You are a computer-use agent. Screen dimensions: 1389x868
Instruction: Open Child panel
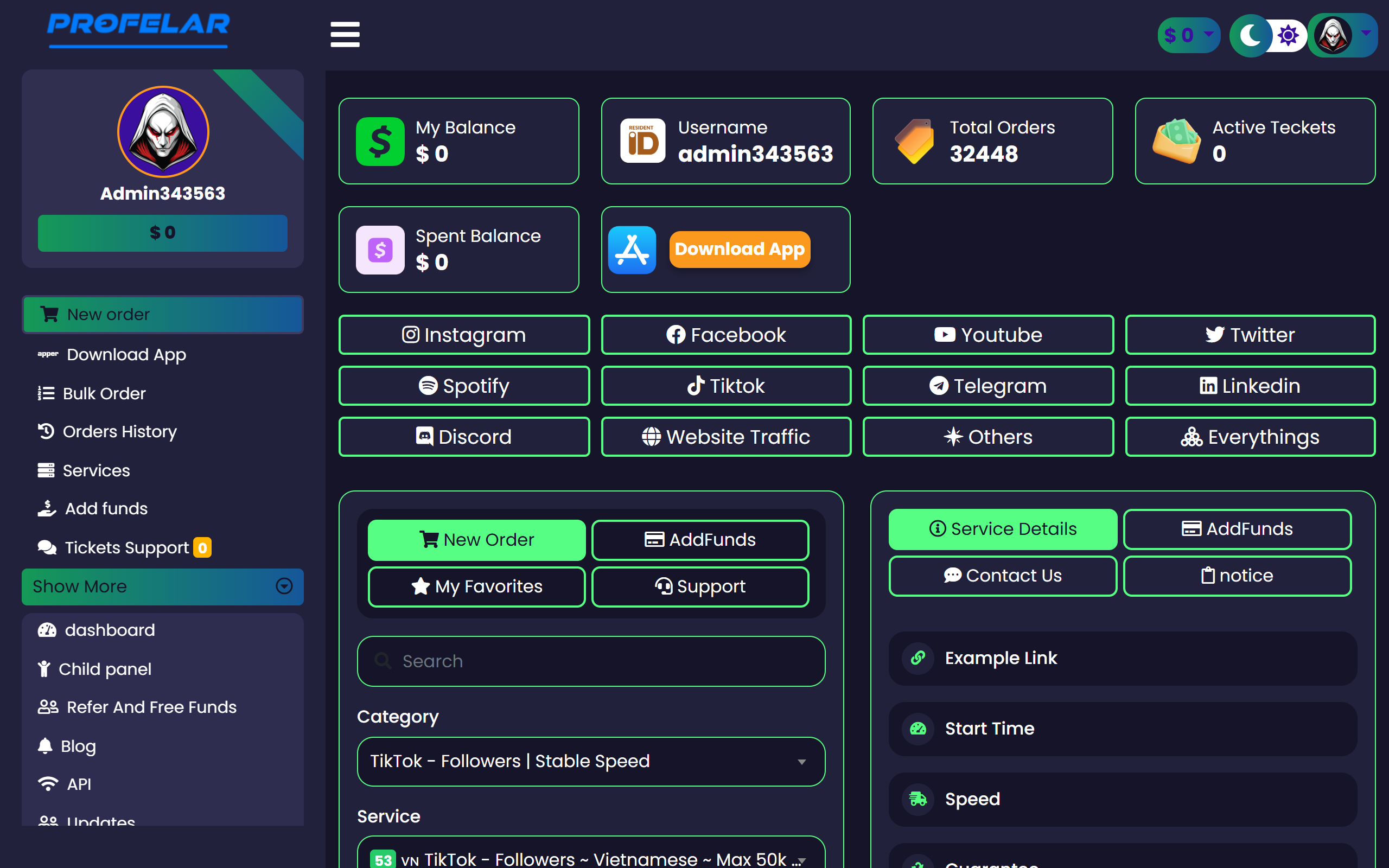(x=94, y=669)
